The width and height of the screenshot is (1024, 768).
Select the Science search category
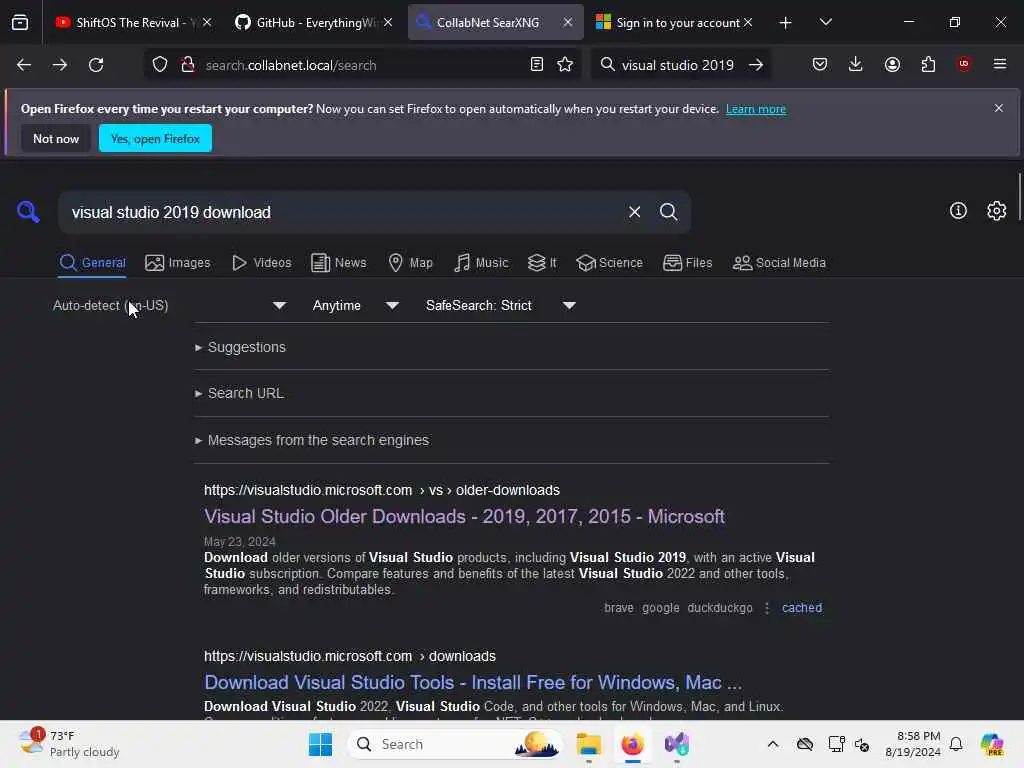point(609,263)
